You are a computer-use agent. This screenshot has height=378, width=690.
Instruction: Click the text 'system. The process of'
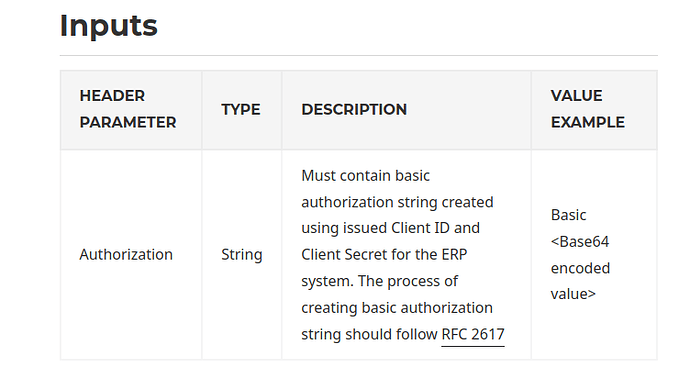coord(379,281)
